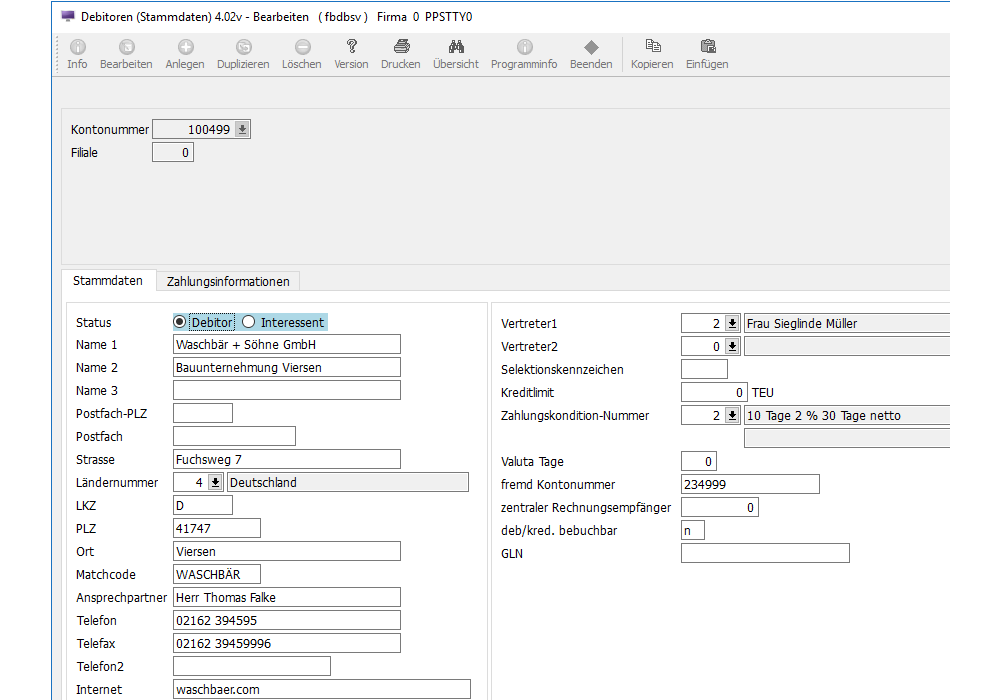Click the Info toolbar icon

click(77, 48)
